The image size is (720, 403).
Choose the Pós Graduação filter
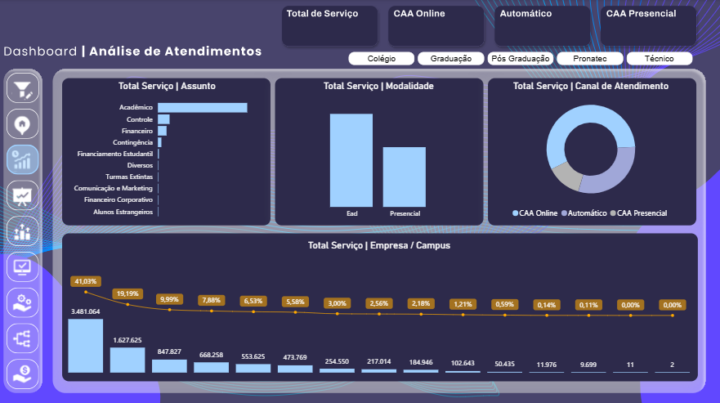pyautogui.click(x=520, y=59)
